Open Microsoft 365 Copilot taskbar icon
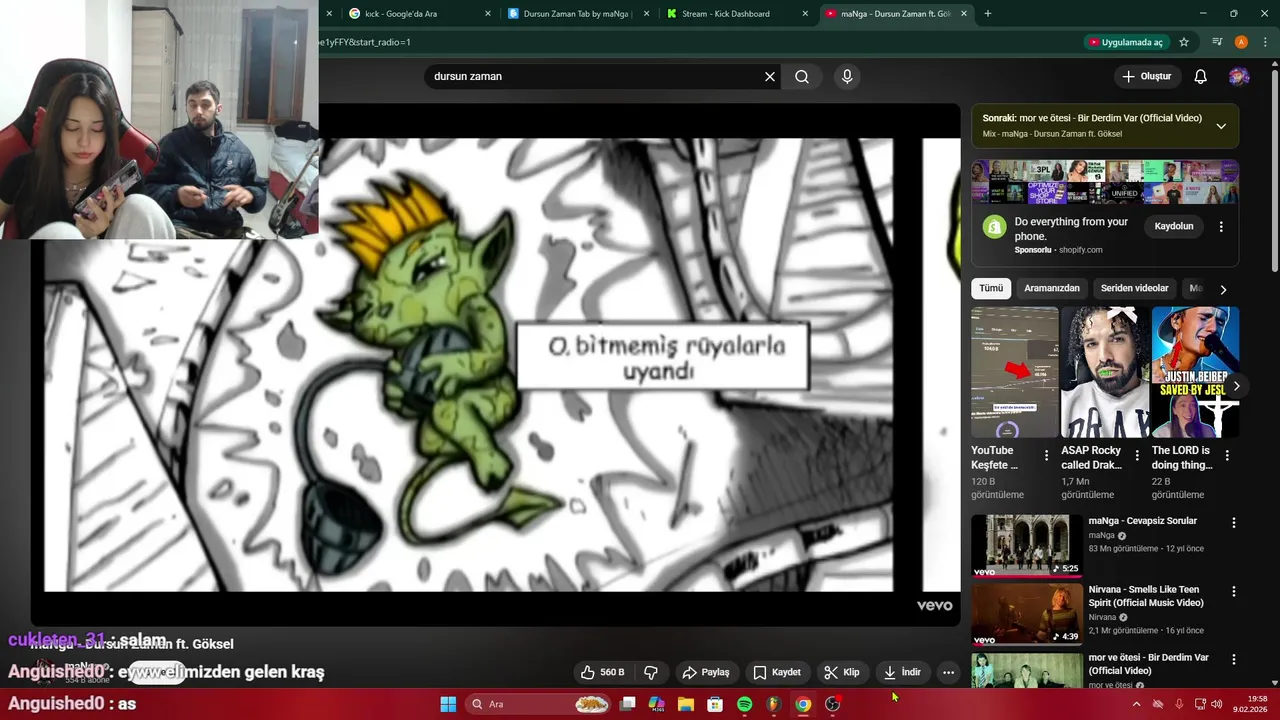 pyautogui.click(x=656, y=704)
